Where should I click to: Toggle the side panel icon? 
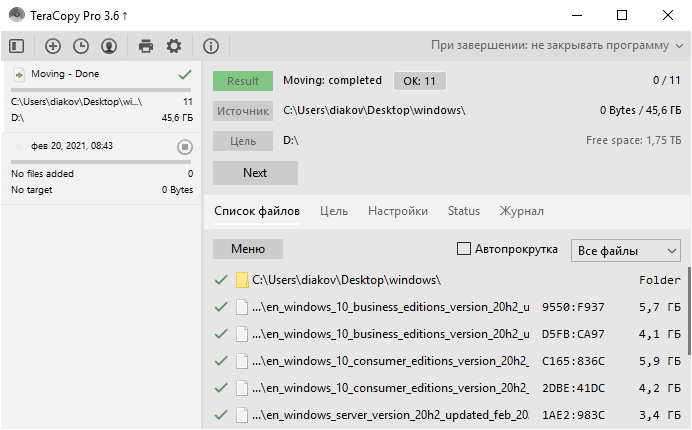click(x=16, y=45)
